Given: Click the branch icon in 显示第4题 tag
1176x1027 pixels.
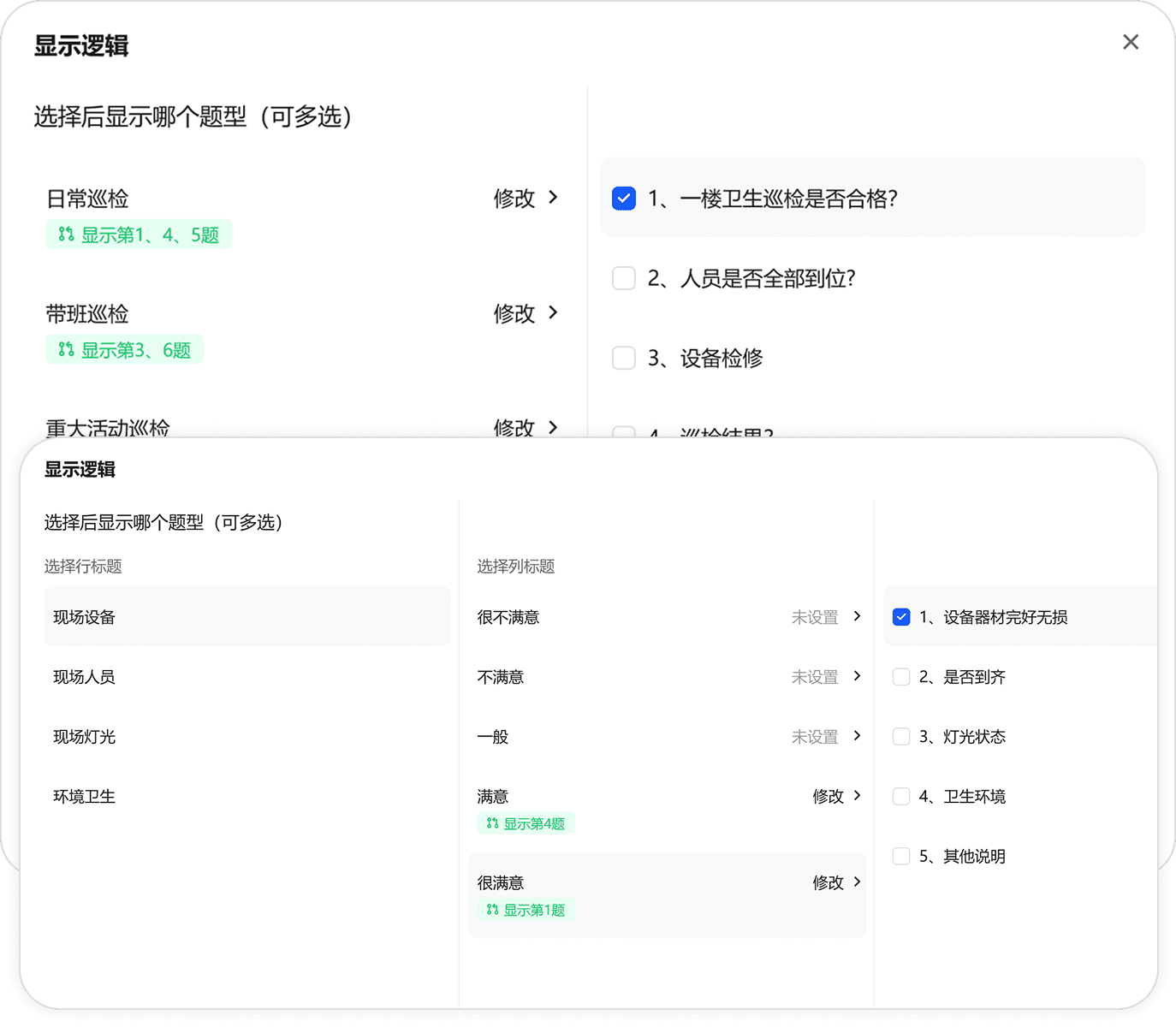Looking at the screenshot, I should point(492,823).
